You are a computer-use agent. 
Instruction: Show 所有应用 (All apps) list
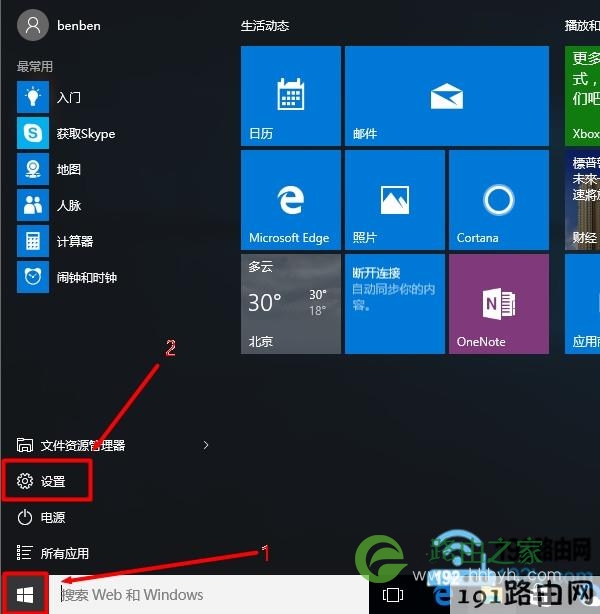click(x=53, y=553)
